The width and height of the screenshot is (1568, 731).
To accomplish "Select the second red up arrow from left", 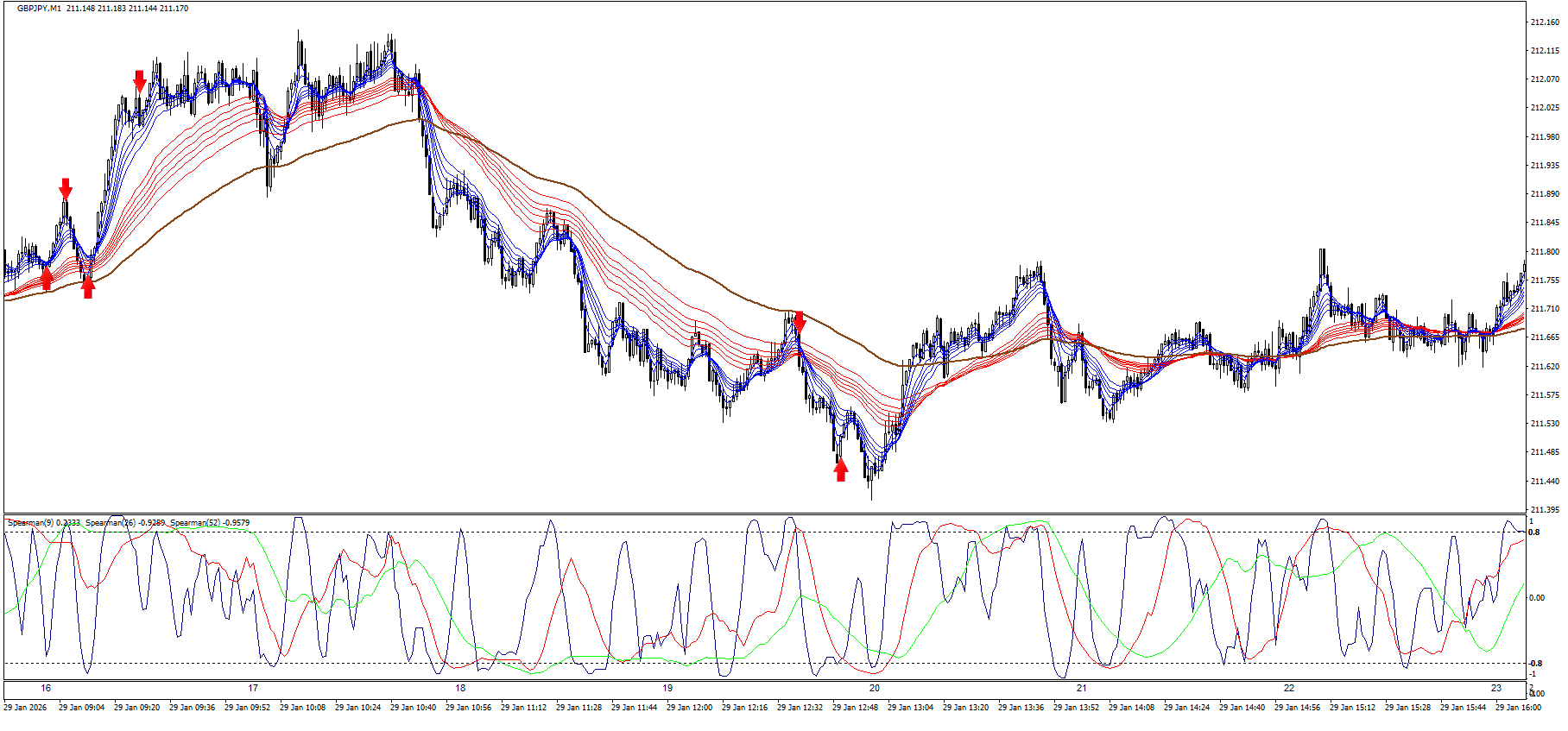I will [88, 287].
